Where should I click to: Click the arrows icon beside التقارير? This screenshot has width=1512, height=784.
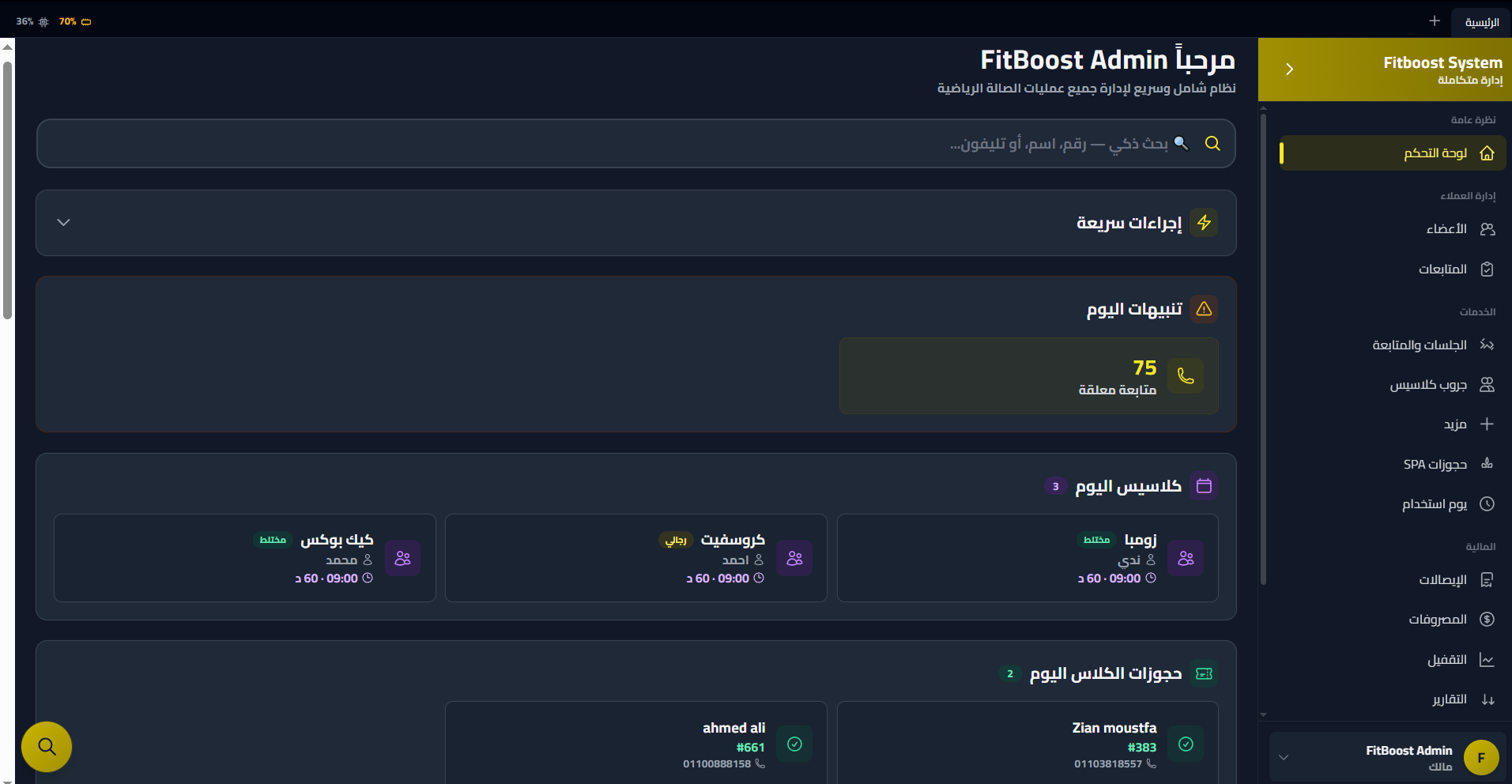[1487, 699]
